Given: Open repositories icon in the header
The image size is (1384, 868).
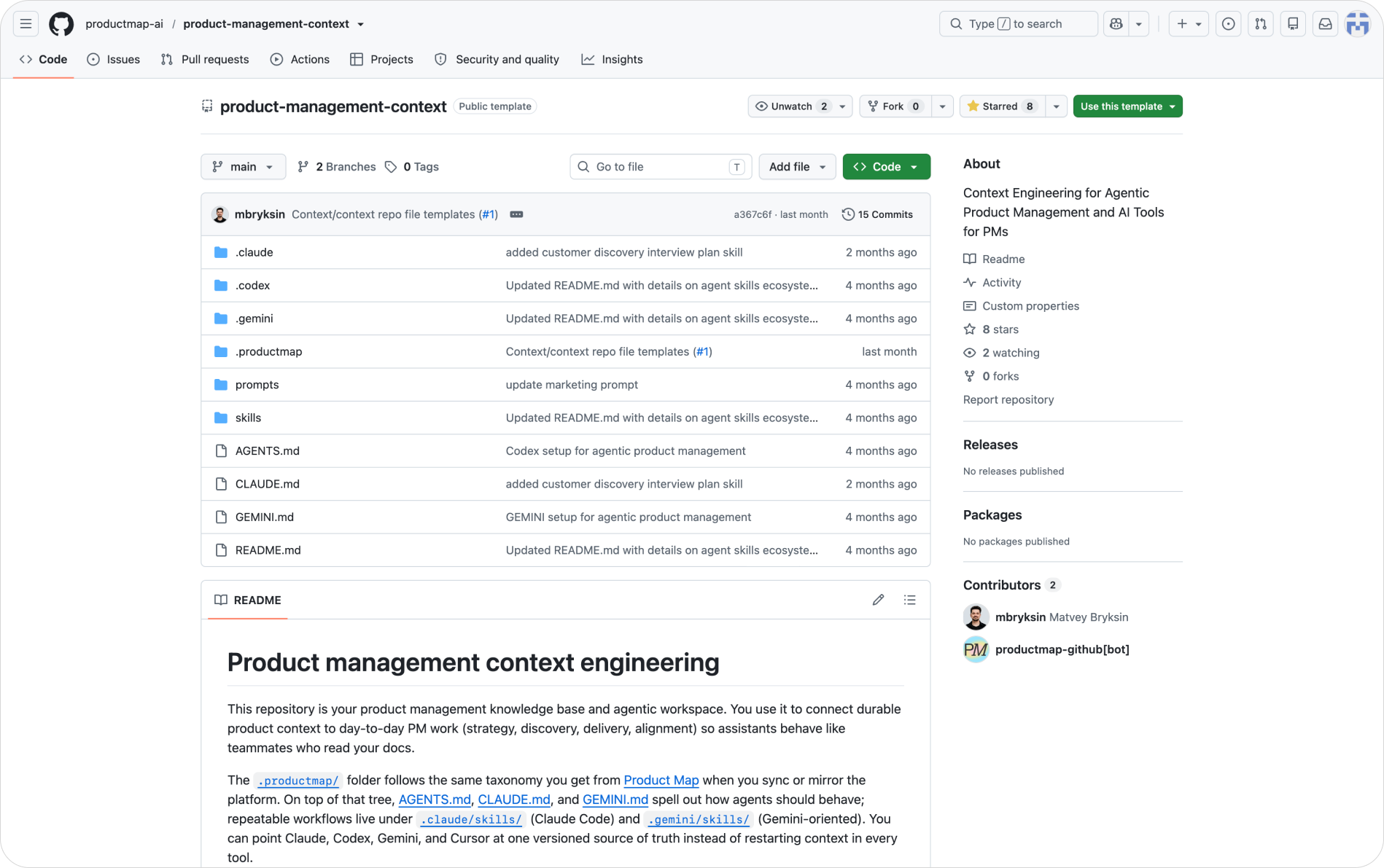Looking at the screenshot, I should tap(1293, 24).
